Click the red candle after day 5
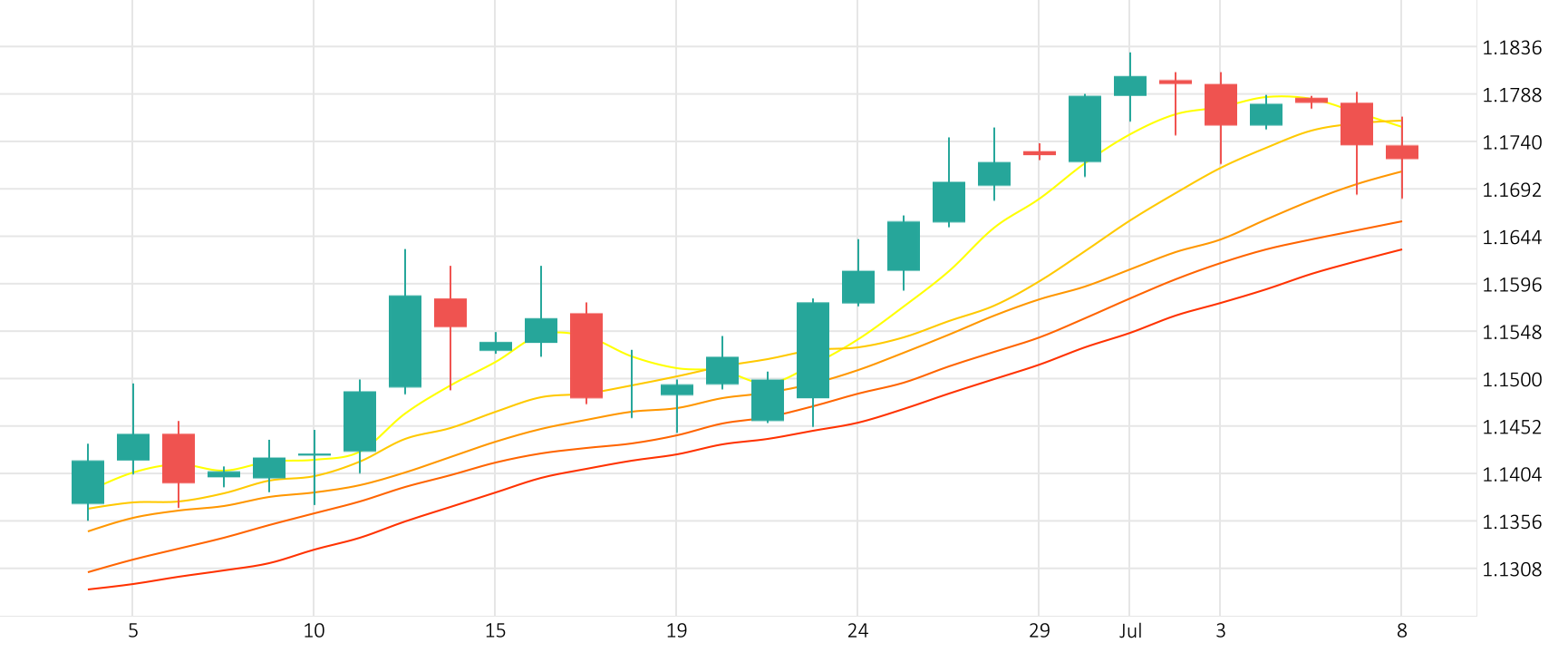Screen dimensions: 1568x662 click(179, 458)
